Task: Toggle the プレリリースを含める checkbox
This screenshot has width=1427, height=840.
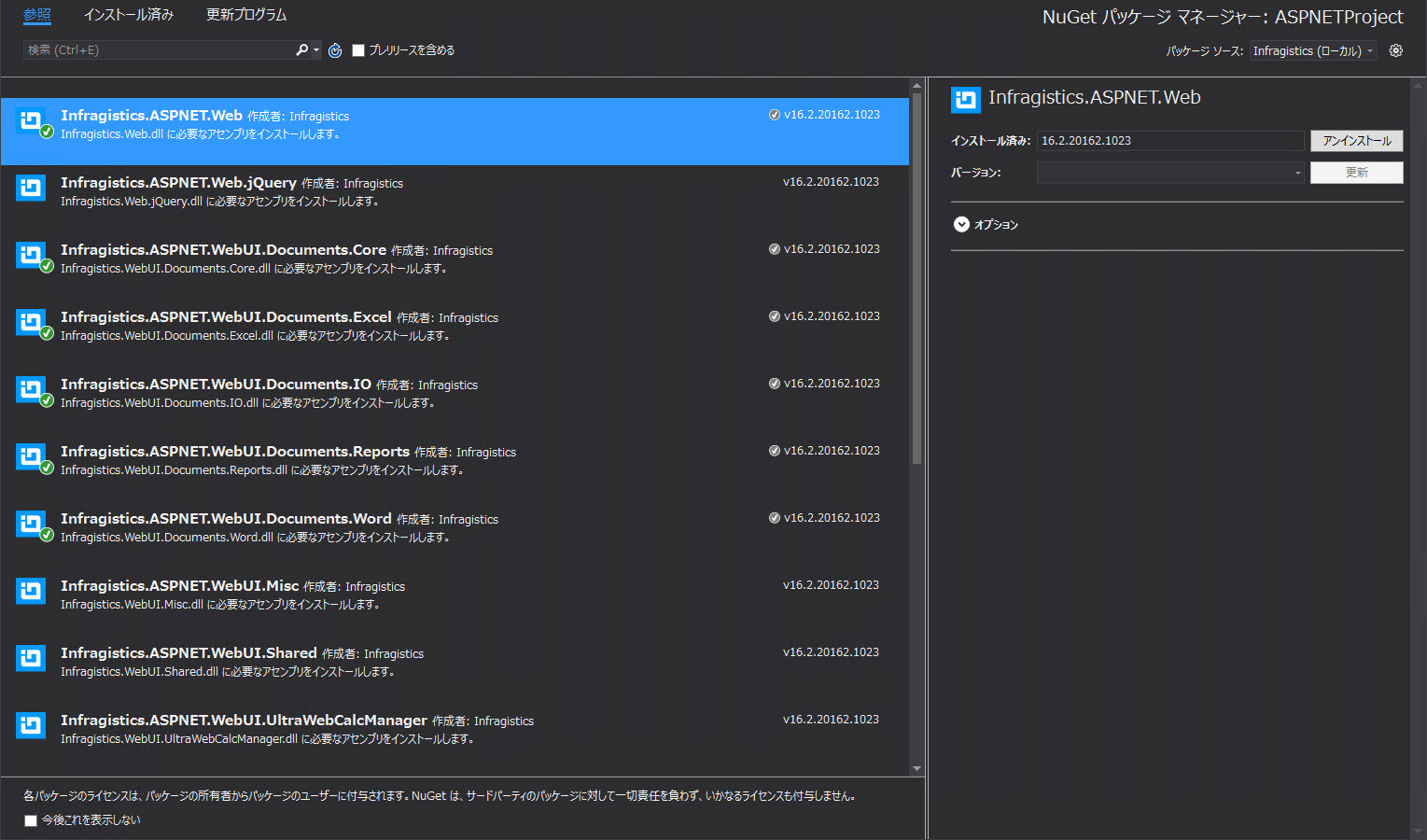Action: [x=358, y=50]
